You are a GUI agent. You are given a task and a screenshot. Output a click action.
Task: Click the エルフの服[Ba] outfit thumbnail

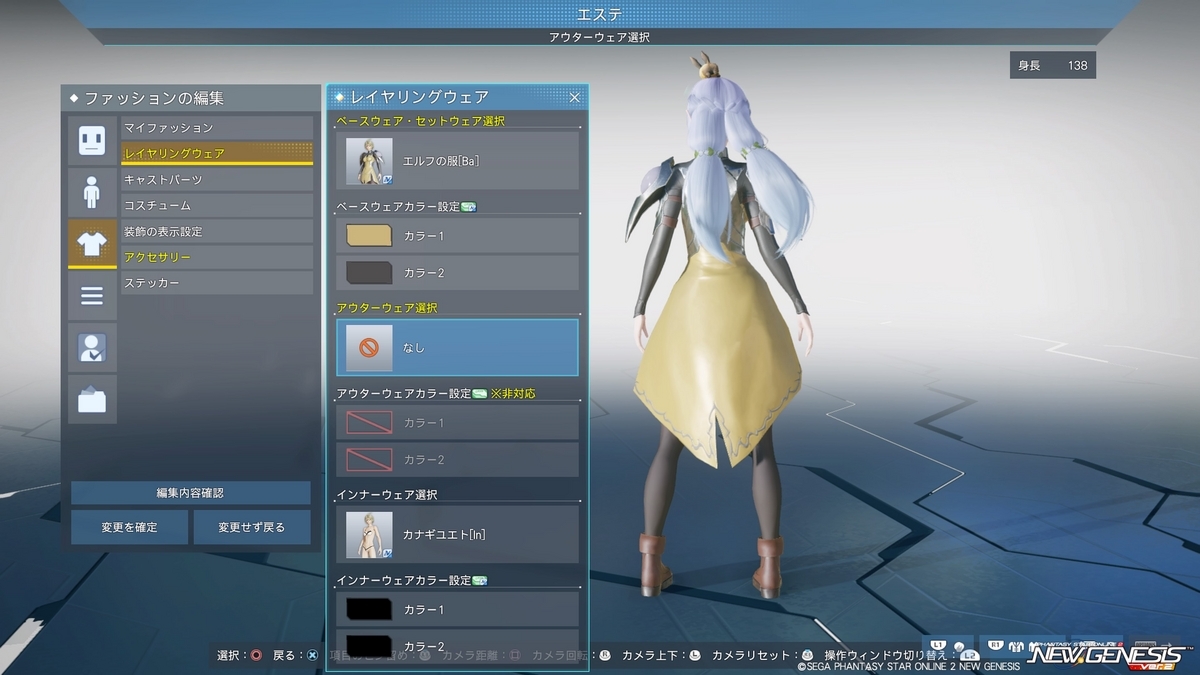(369, 161)
